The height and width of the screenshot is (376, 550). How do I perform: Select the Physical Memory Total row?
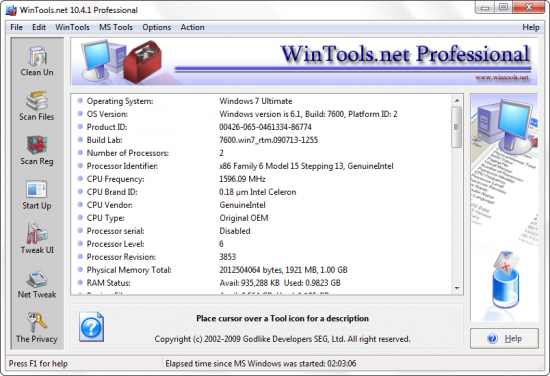click(x=261, y=270)
